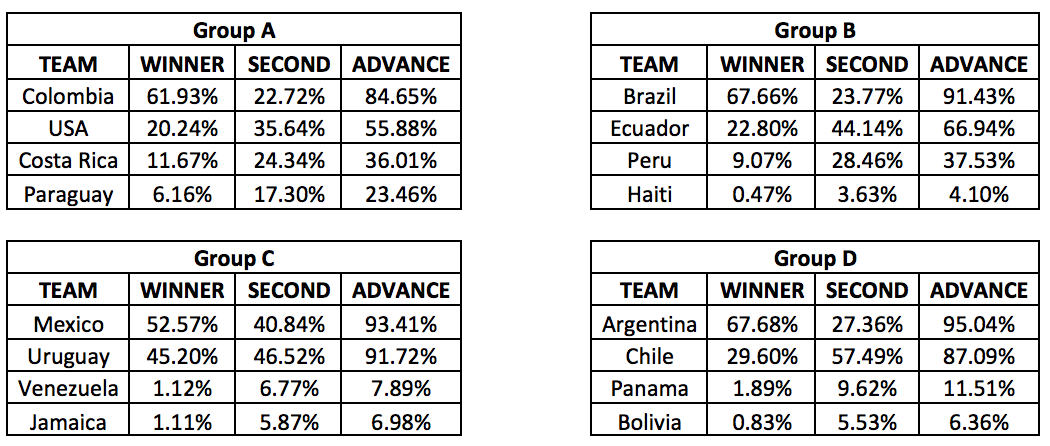The height and width of the screenshot is (446, 1050).
Task: Click the Panama team cell
Action: pyautogui.click(x=649, y=388)
